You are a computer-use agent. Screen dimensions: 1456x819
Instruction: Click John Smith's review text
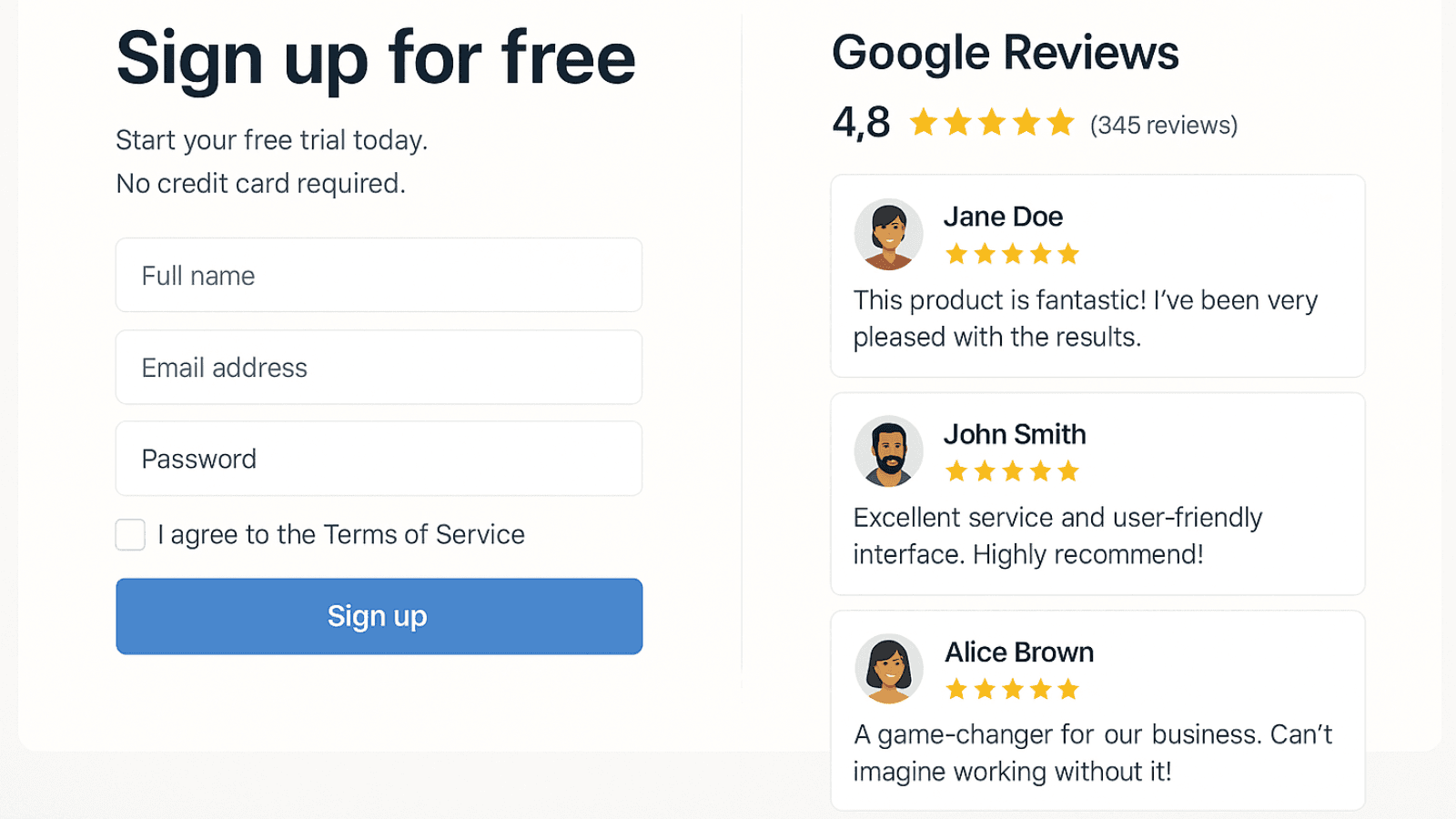coord(1056,535)
